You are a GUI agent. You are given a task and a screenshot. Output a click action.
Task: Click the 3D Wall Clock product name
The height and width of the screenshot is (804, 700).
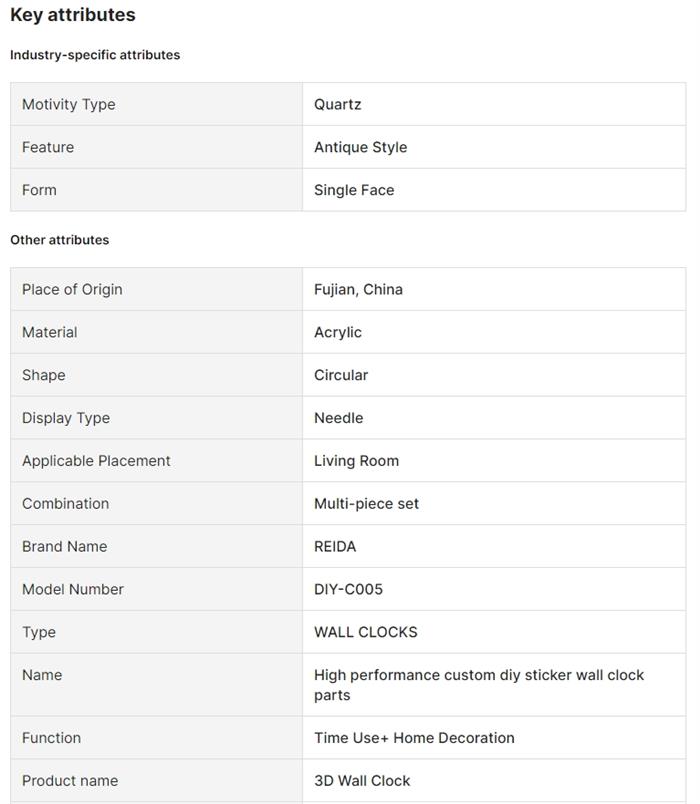click(x=362, y=781)
